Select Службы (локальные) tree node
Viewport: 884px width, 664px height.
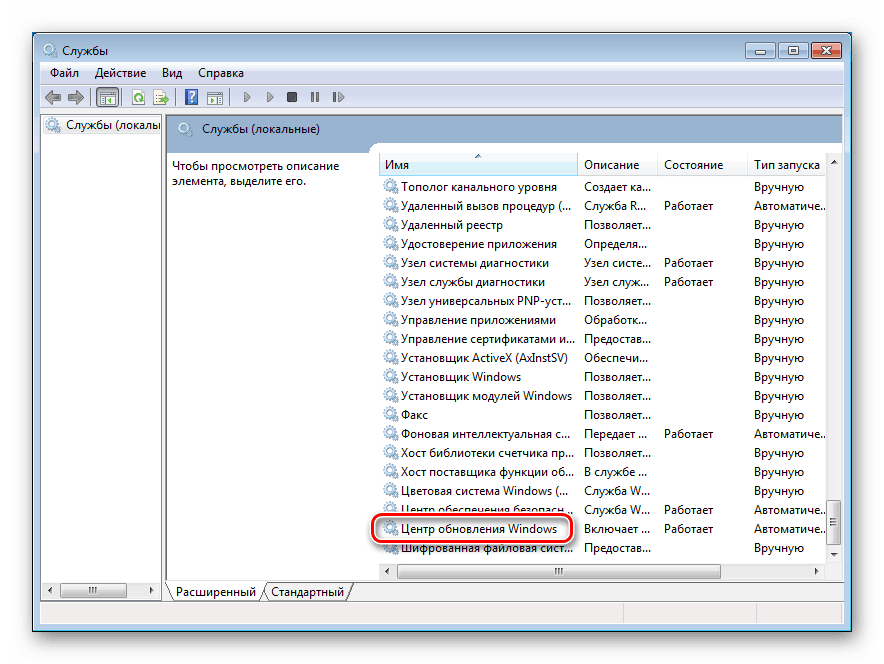pyautogui.click(x=104, y=125)
